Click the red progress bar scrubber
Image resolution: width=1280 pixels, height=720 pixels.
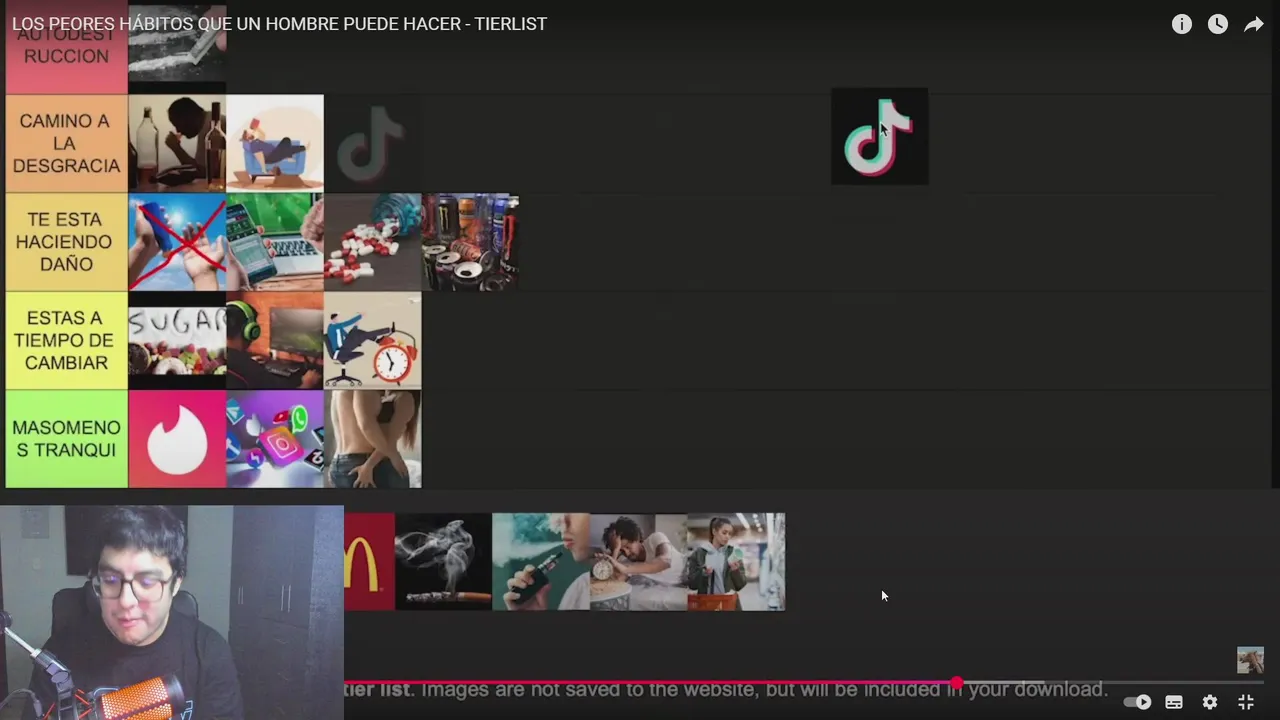(x=957, y=683)
